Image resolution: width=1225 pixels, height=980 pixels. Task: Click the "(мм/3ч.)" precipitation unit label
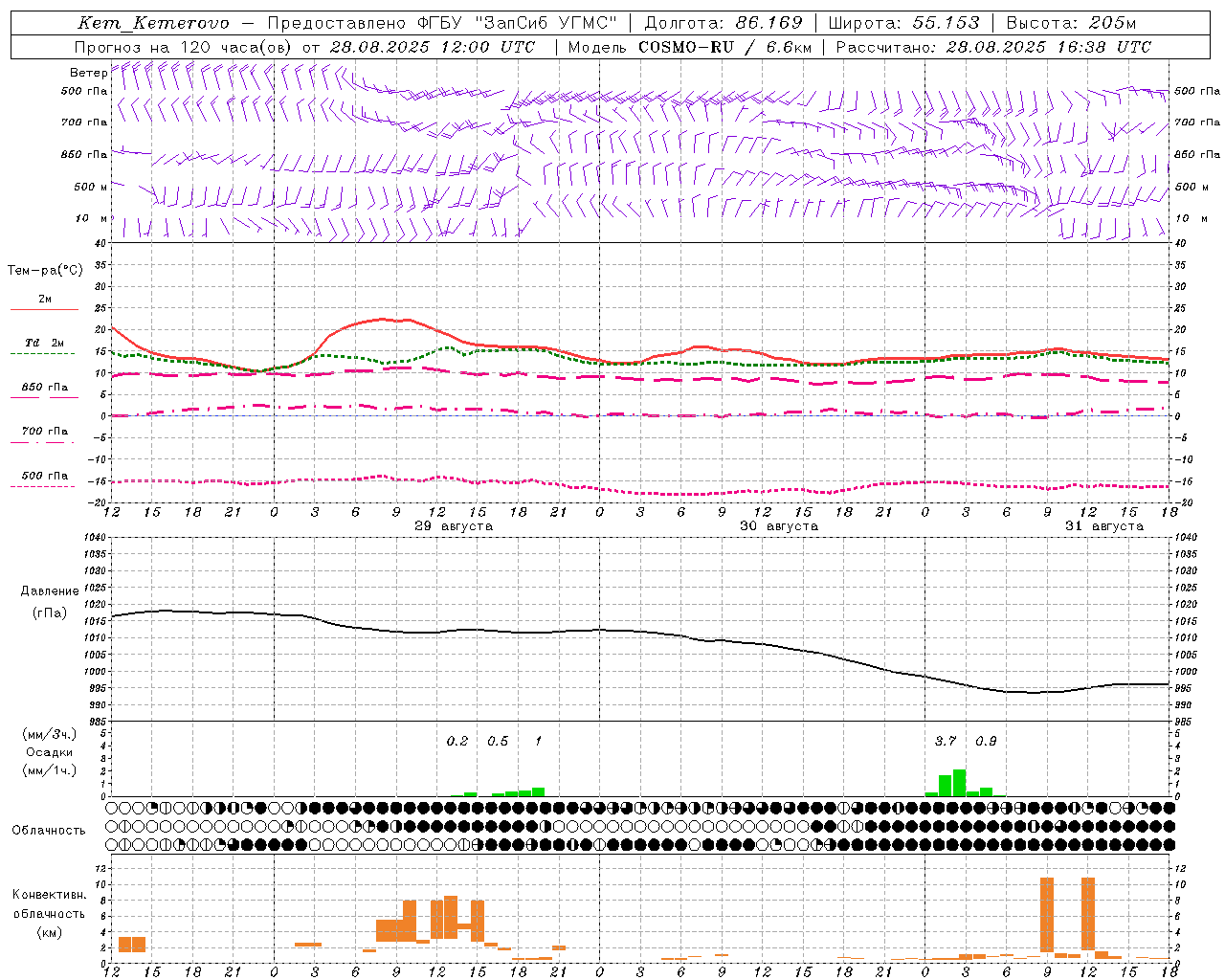pos(49,734)
